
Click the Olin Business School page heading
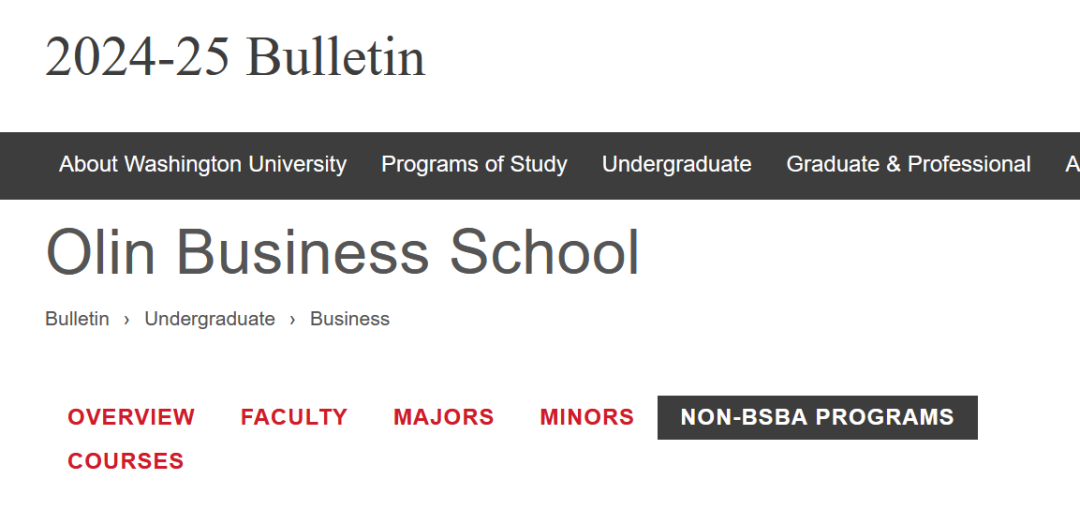tap(342, 252)
